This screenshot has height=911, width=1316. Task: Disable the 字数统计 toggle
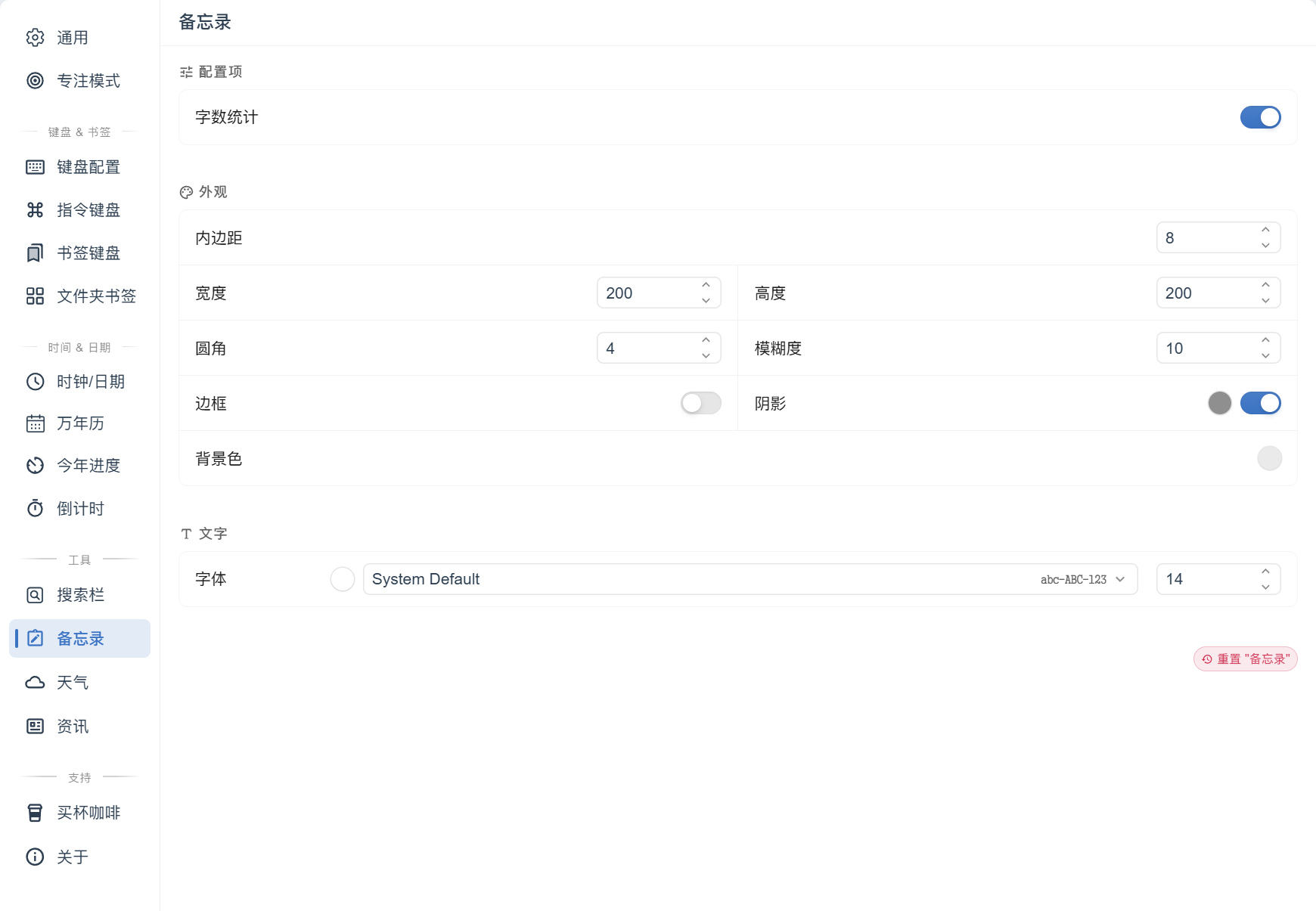pos(1260,117)
